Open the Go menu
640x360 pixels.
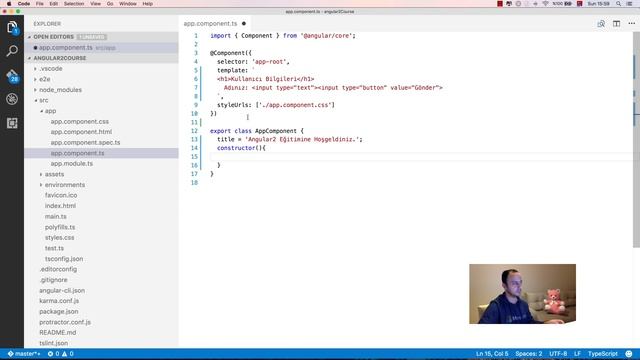110,4
